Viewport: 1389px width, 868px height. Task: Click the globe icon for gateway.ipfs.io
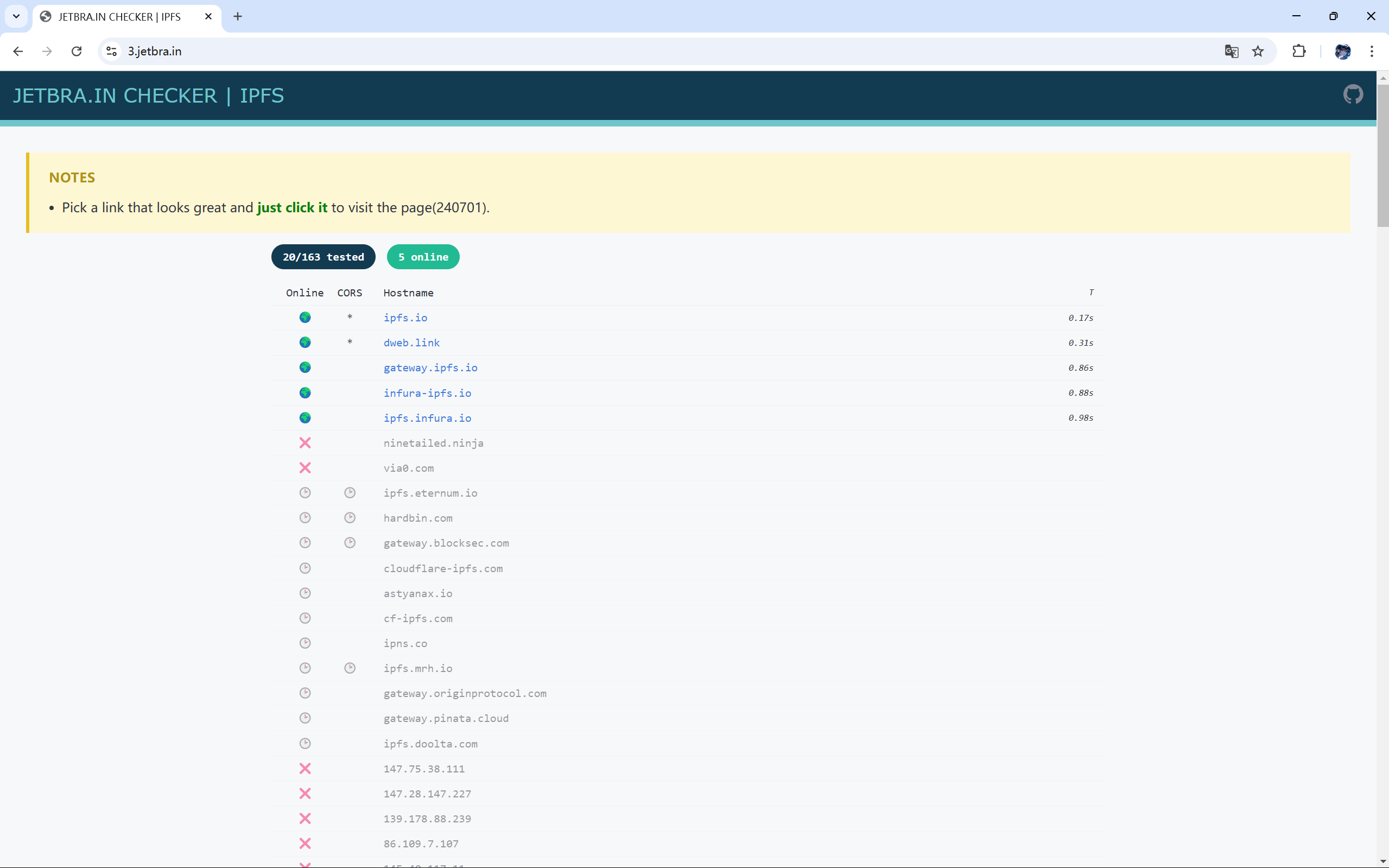pos(306,368)
